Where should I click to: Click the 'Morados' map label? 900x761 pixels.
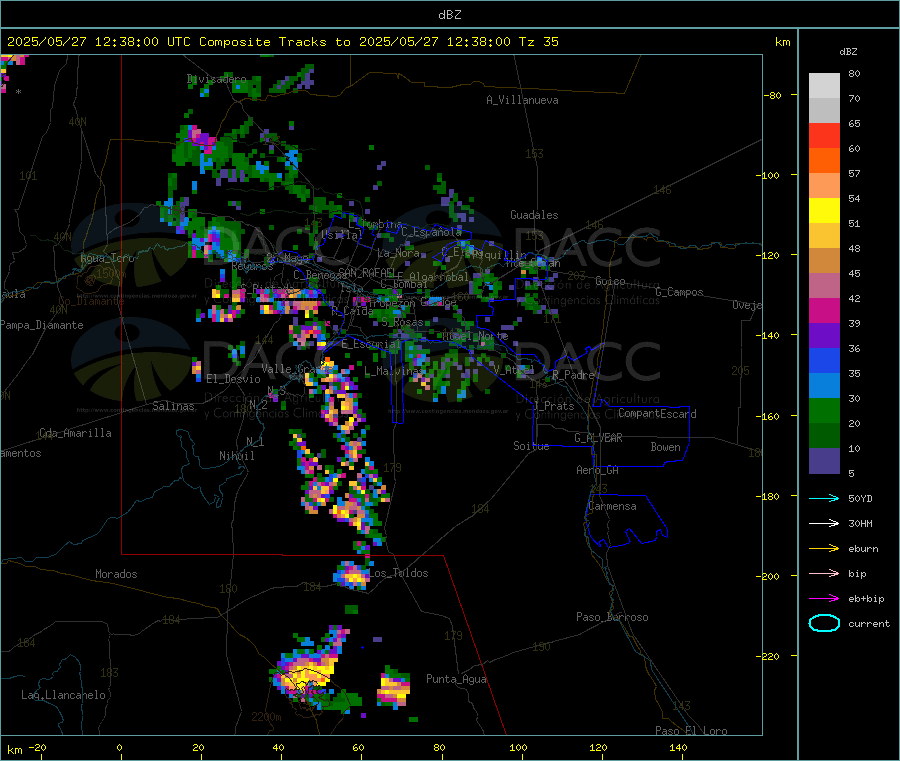pyautogui.click(x=116, y=574)
